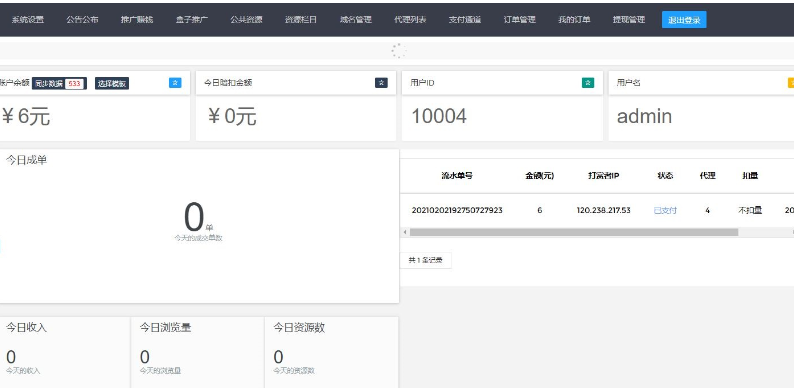This screenshot has height=388, width=794.
Task: Click the 今天的成交单数 caption
Action: 198,238
